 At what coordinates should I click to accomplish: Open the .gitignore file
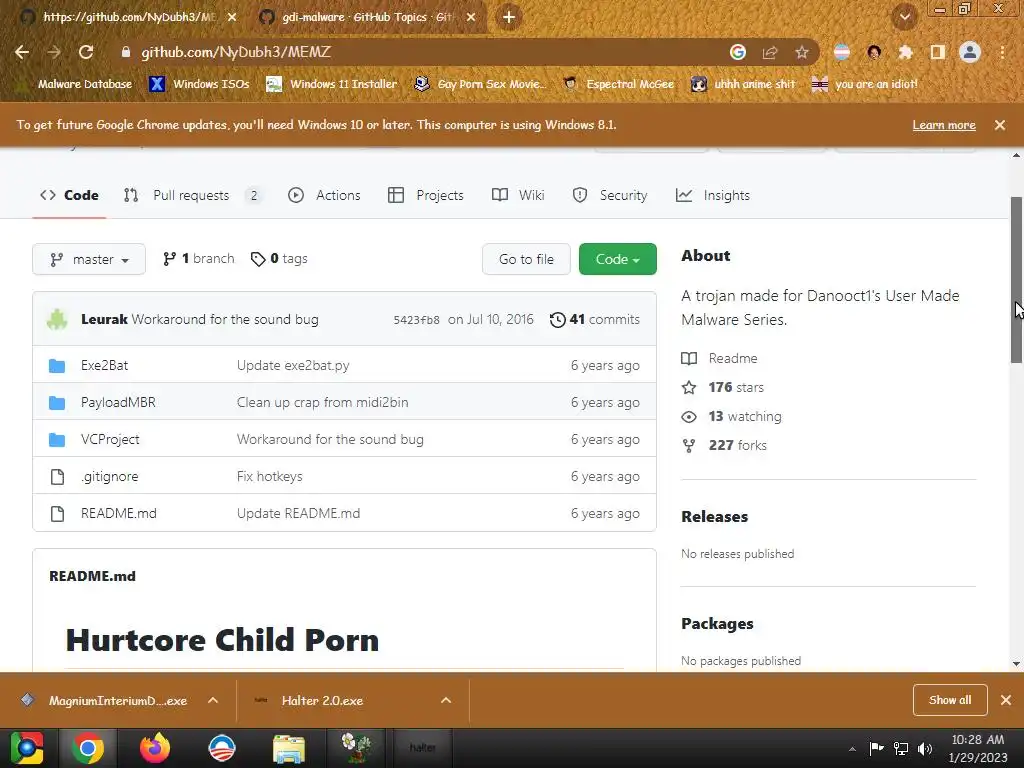[x=110, y=477]
